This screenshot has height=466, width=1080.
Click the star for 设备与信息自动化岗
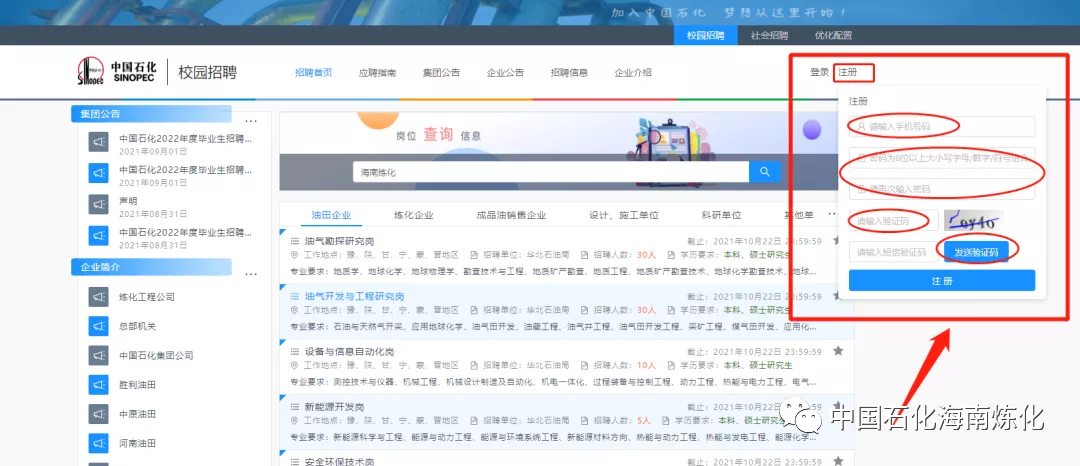(838, 351)
